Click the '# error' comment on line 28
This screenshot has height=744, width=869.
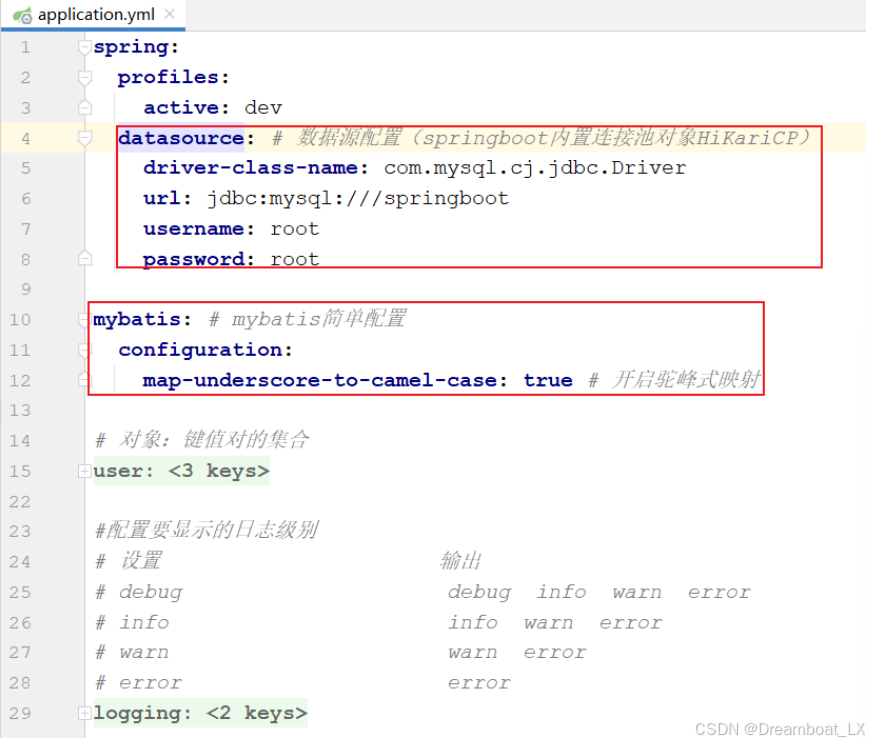tap(139, 684)
